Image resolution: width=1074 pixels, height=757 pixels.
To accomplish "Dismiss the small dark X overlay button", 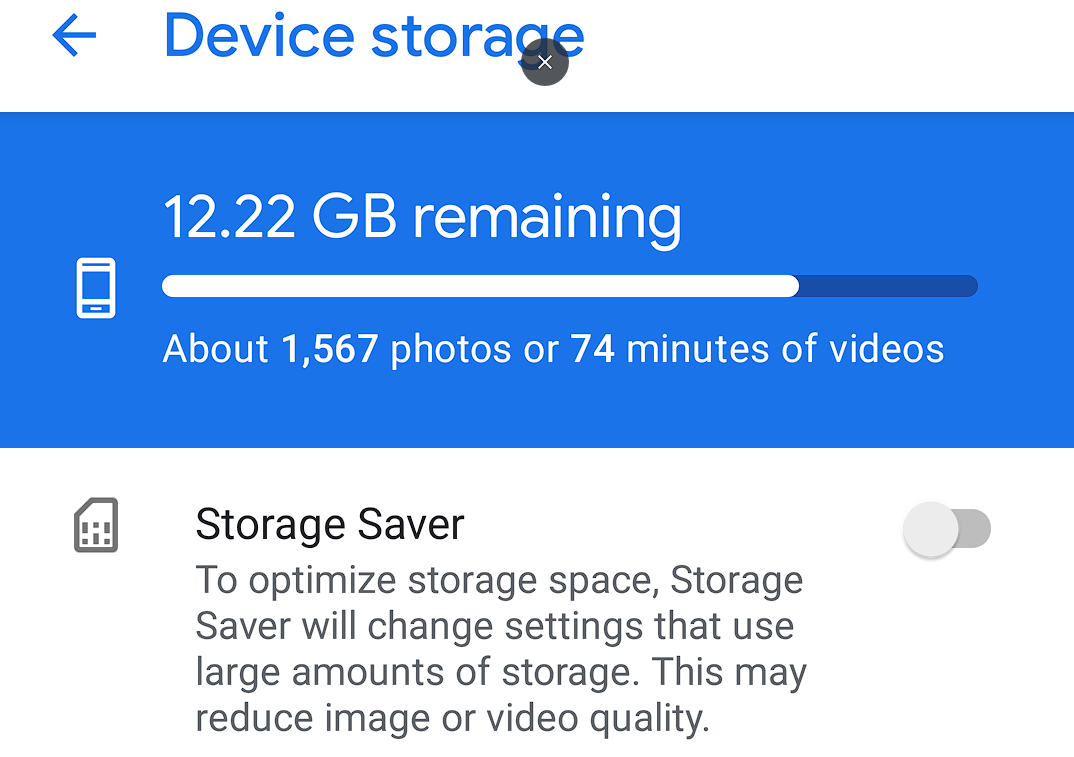I will 545,62.
